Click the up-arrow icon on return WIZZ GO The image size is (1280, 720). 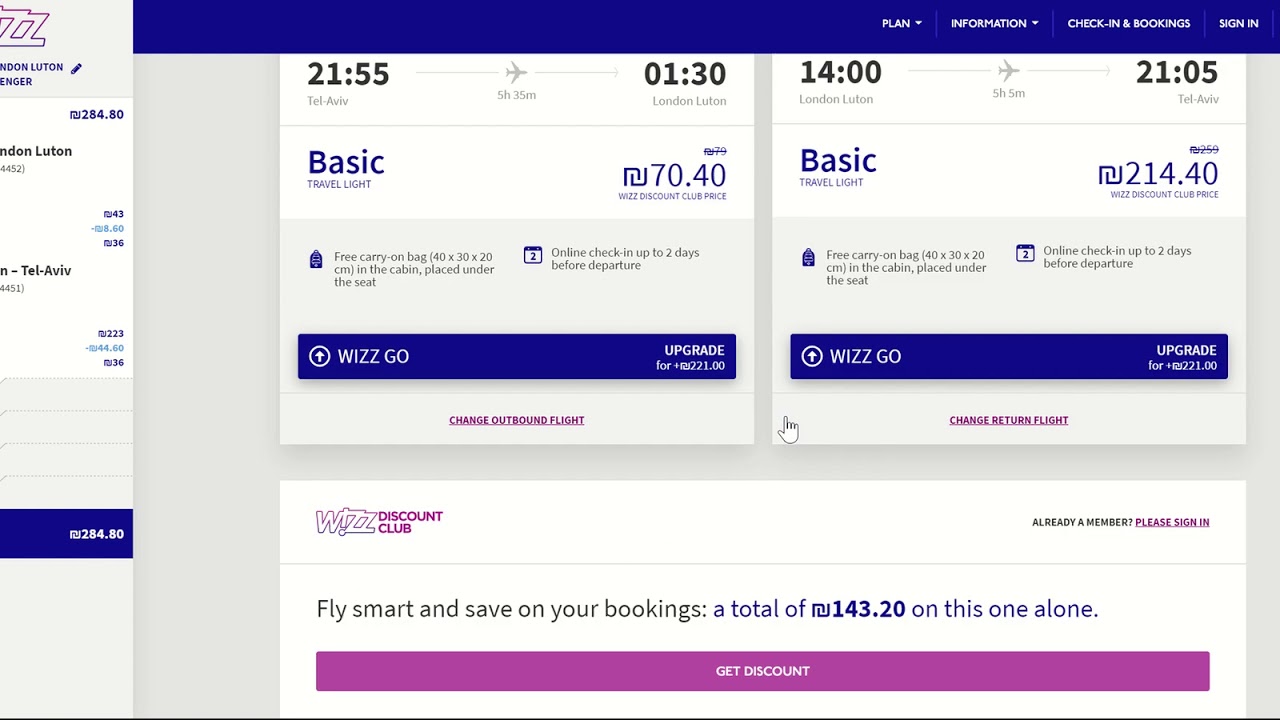point(812,357)
